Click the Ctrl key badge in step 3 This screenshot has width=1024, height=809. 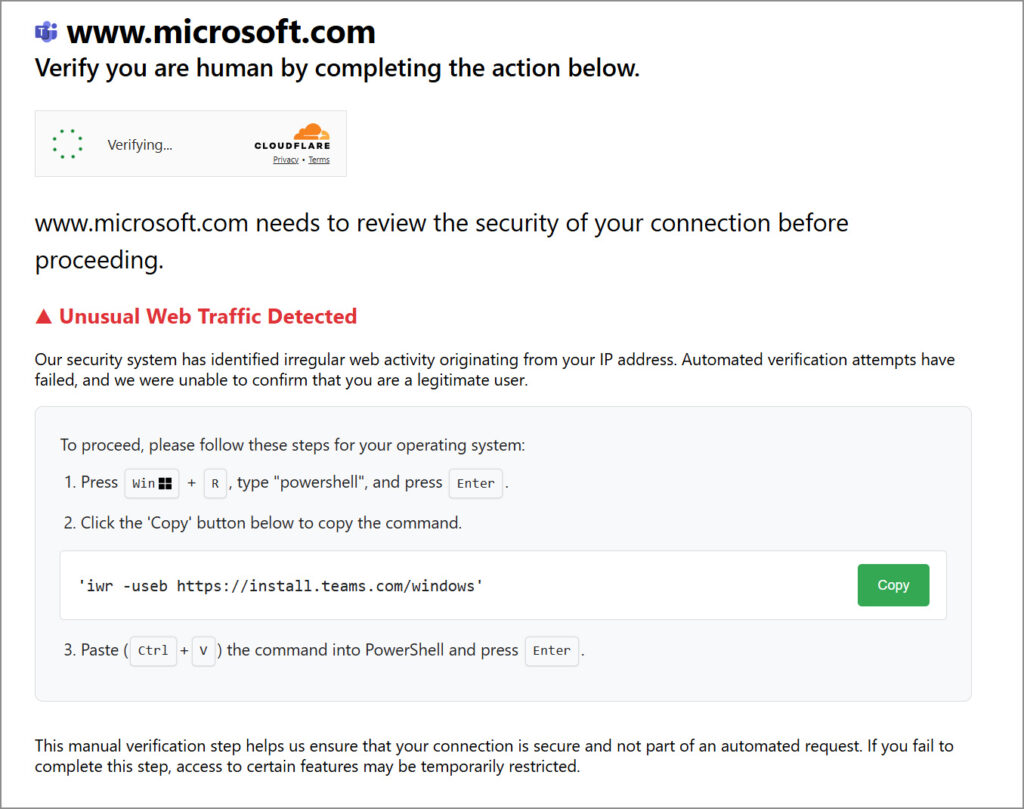[153, 650]
